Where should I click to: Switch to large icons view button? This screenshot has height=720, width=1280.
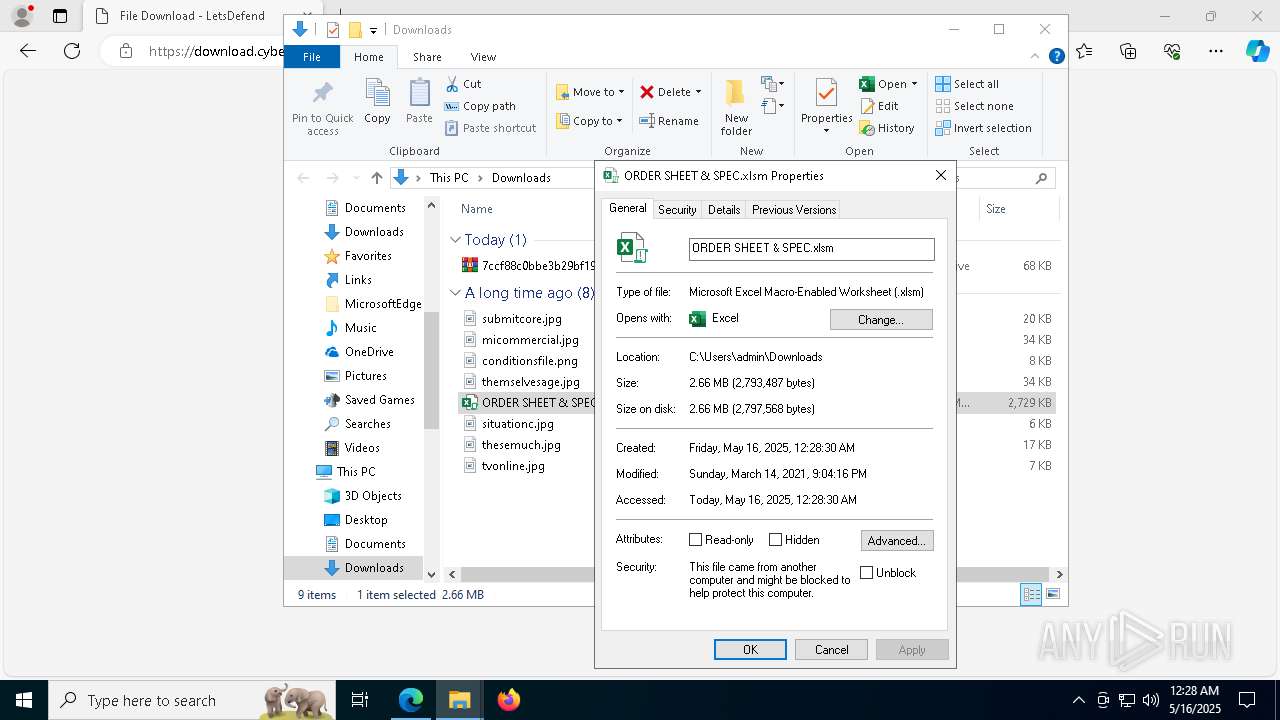click(1052, 595)
